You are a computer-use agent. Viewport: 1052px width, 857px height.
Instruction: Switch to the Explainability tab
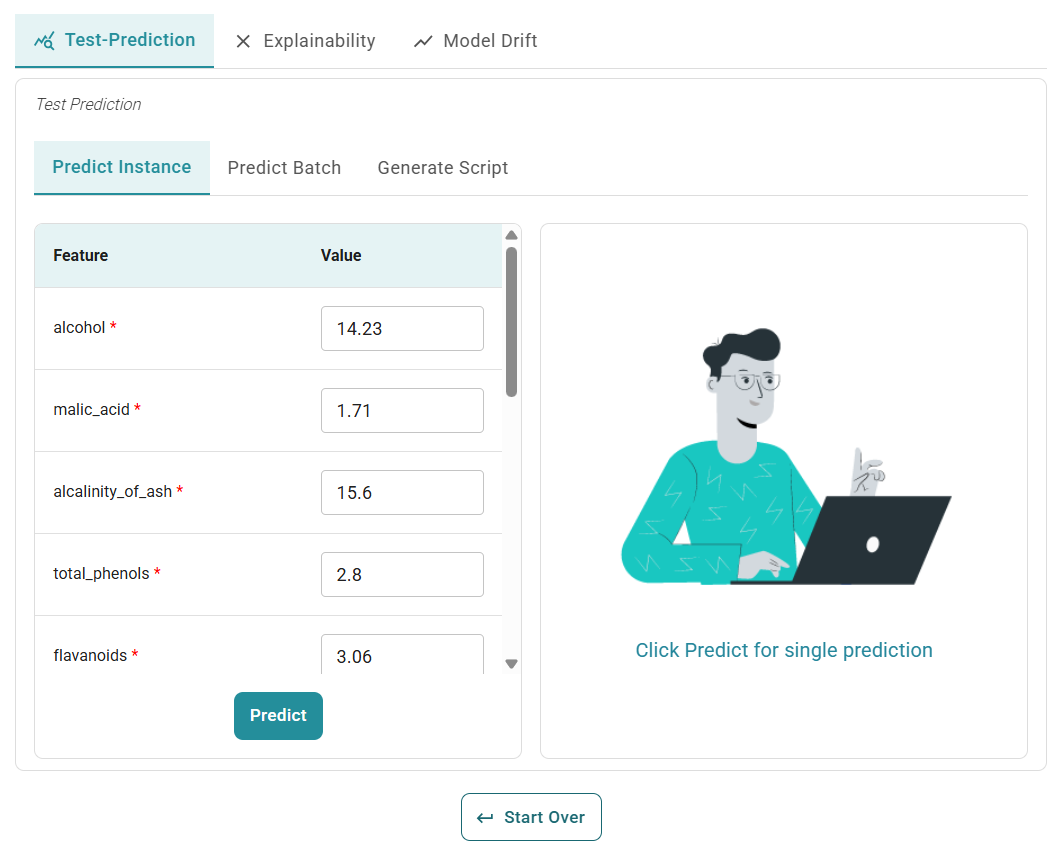pos(318,41)
